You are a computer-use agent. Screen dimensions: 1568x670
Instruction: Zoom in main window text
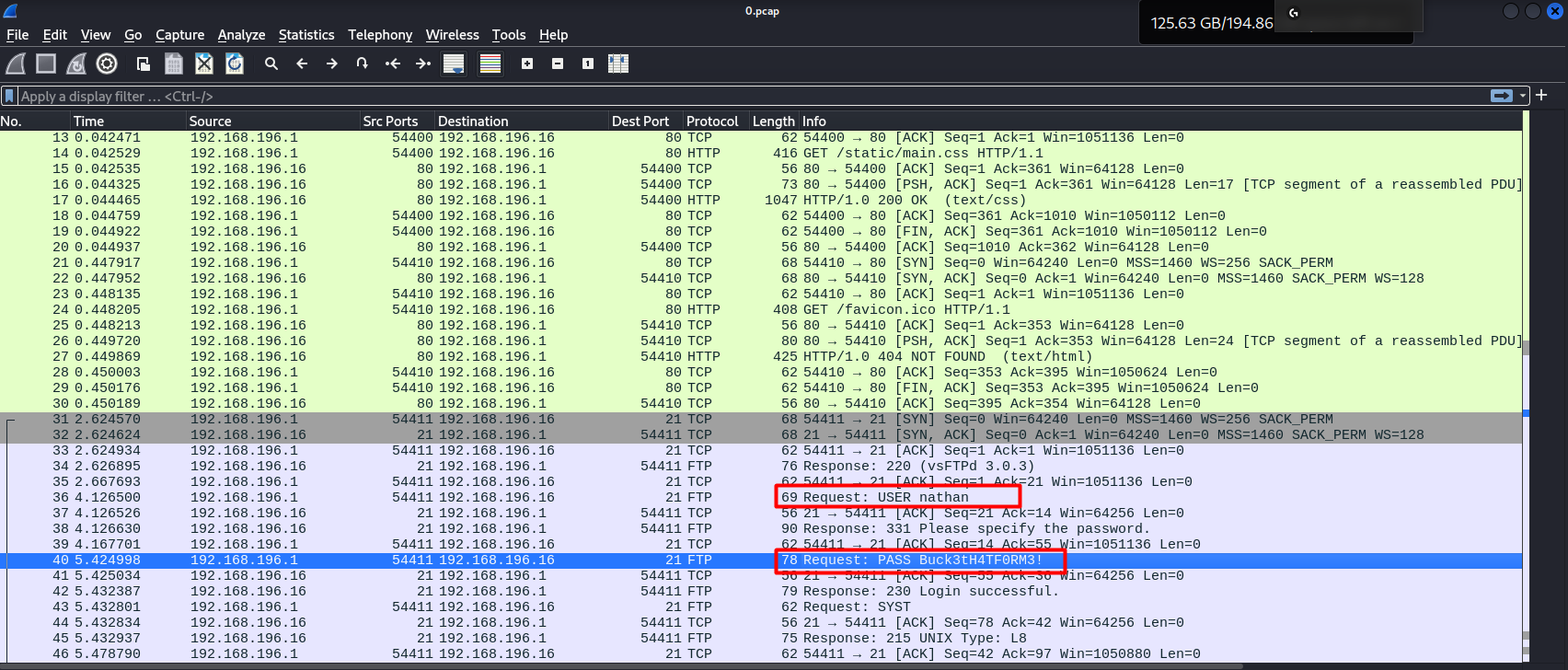pyautogui.click(x=527, y=64)
